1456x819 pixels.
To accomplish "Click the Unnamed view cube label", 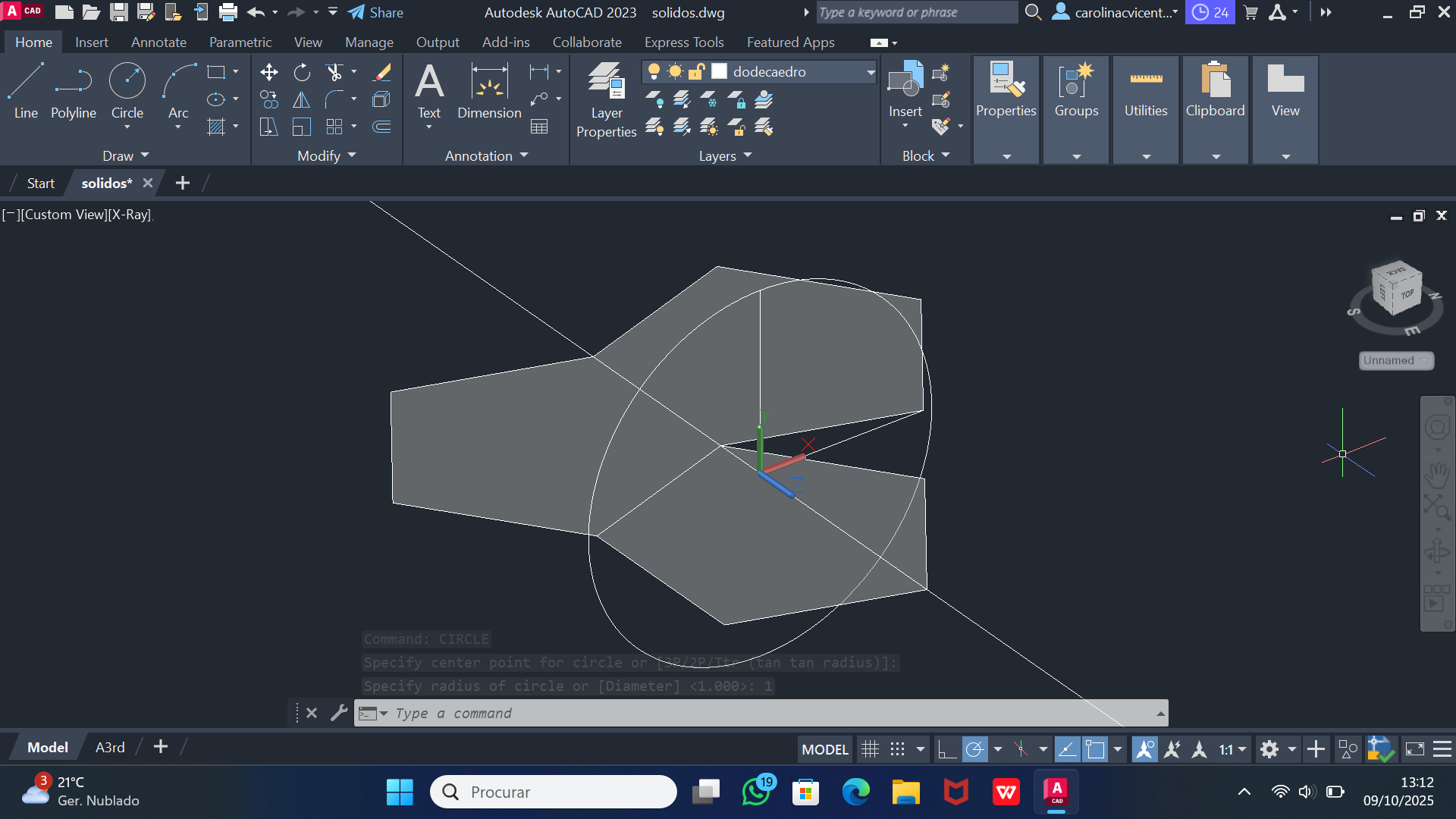I will 1389,360.
